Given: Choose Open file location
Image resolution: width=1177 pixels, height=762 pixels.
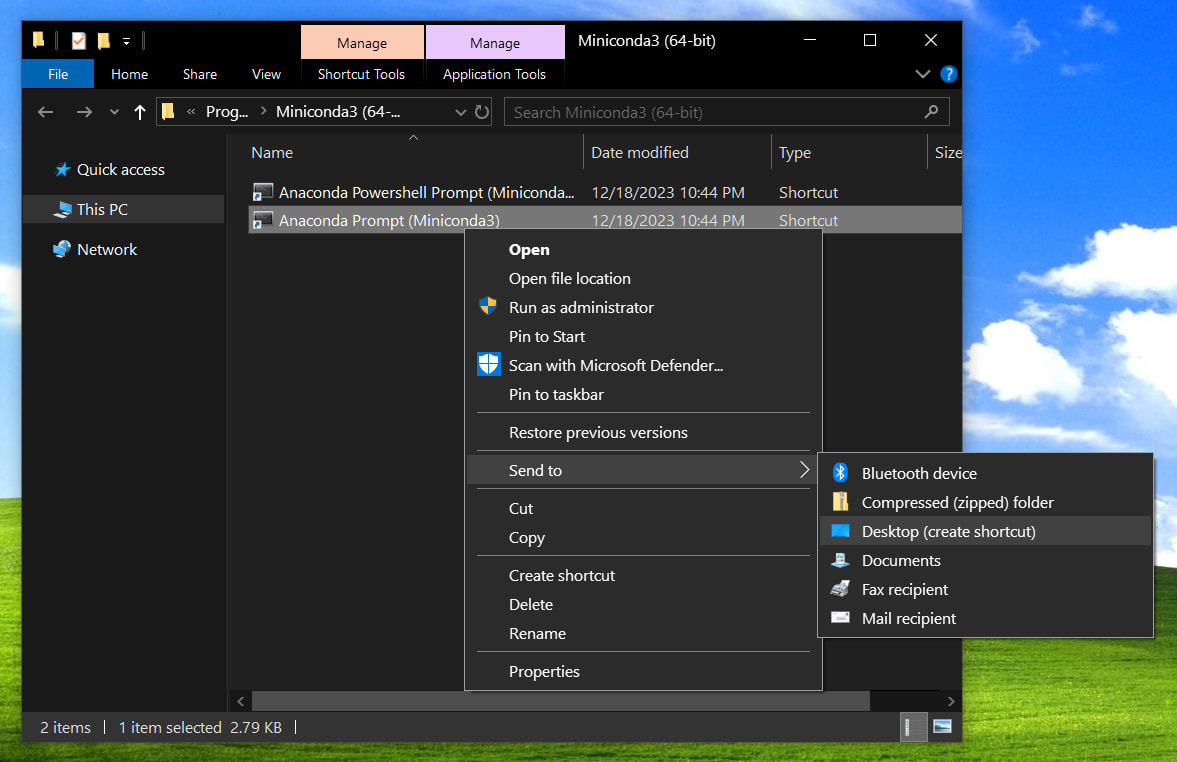Looking at the screenshot, I should point(643,279).
